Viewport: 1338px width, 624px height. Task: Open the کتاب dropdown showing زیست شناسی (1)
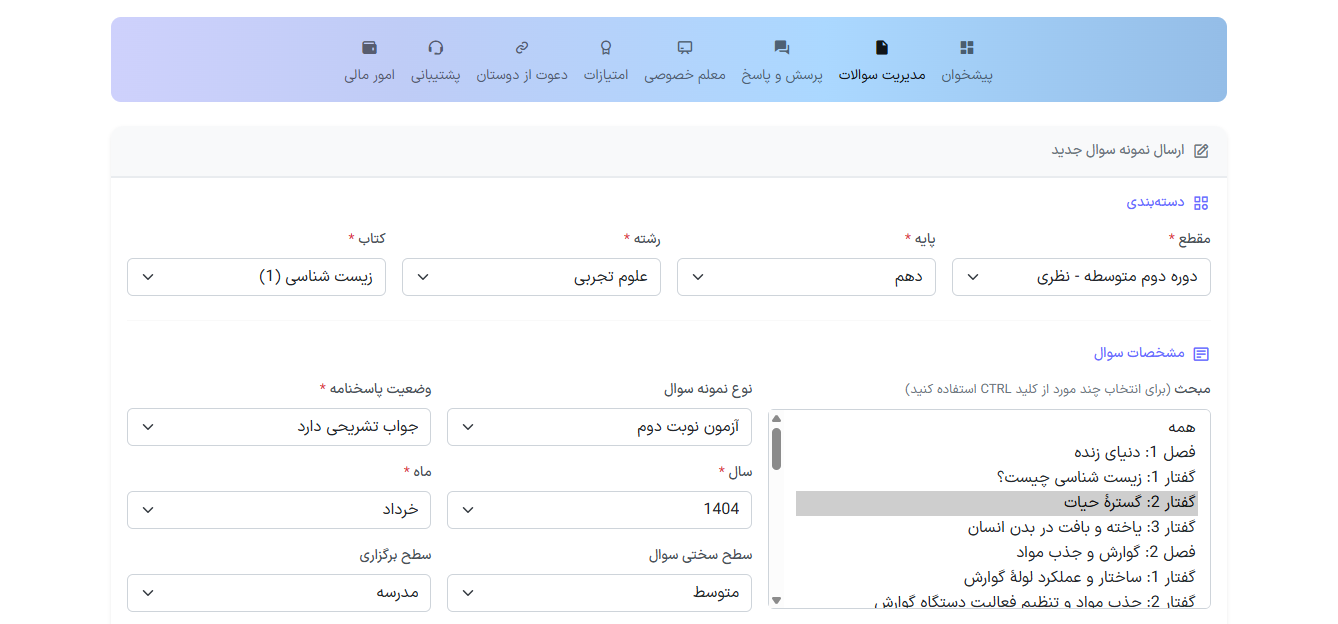tap(256, 277)
